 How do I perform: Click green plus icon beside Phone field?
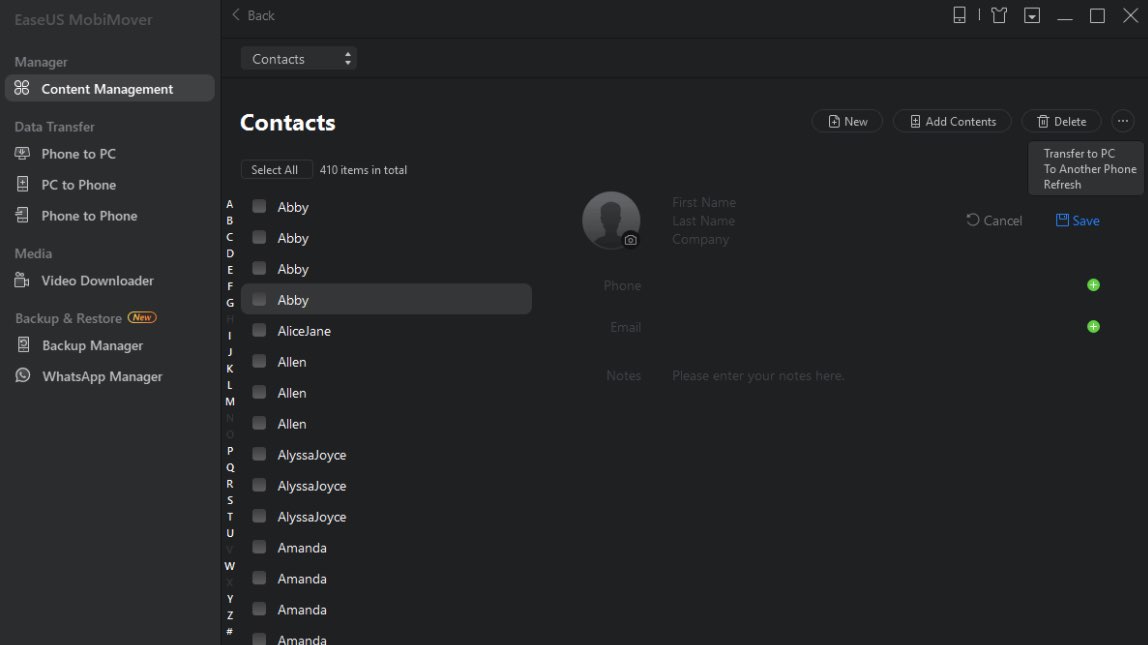coord(1093,285)
